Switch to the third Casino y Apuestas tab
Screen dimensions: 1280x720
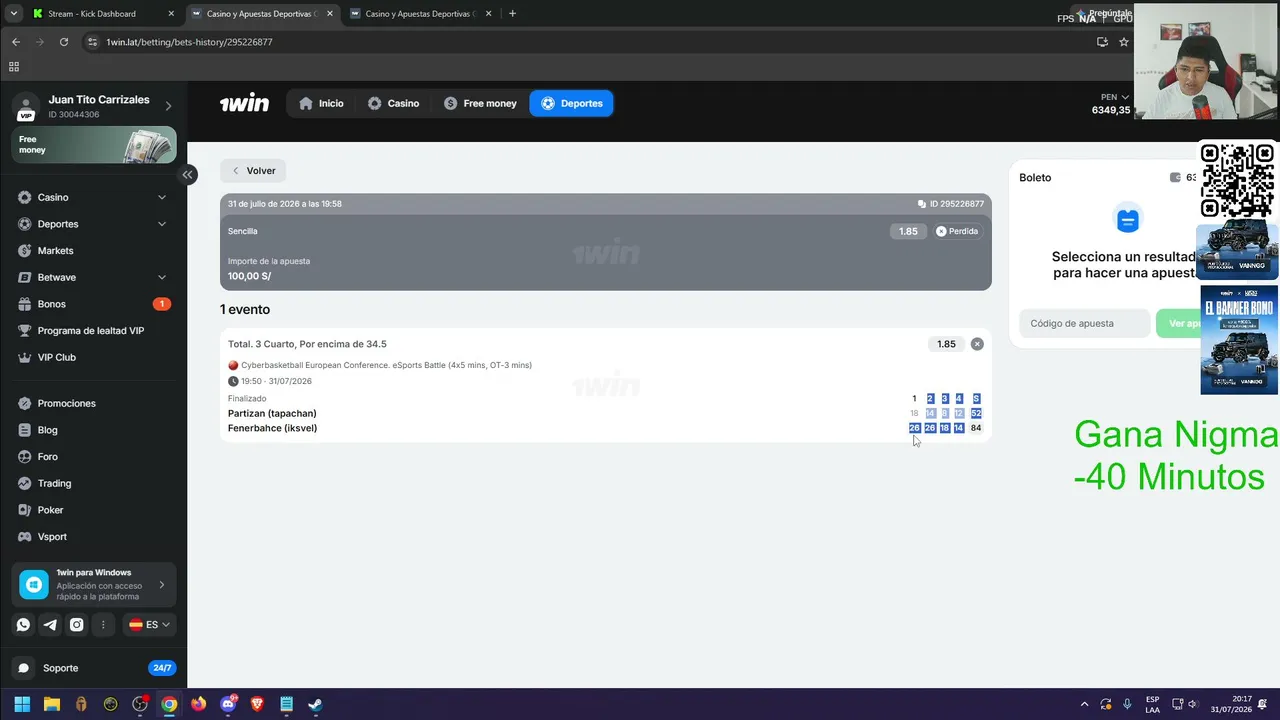pos(423,14)
